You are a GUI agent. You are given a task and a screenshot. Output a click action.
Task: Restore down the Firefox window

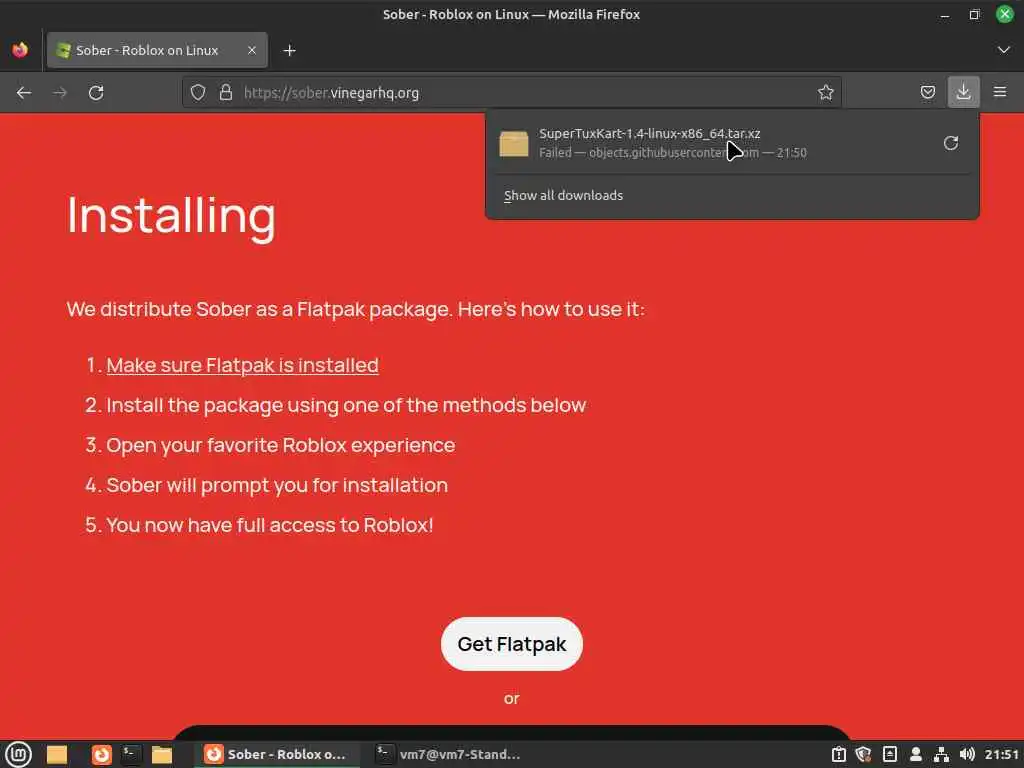tap(974, 14)
